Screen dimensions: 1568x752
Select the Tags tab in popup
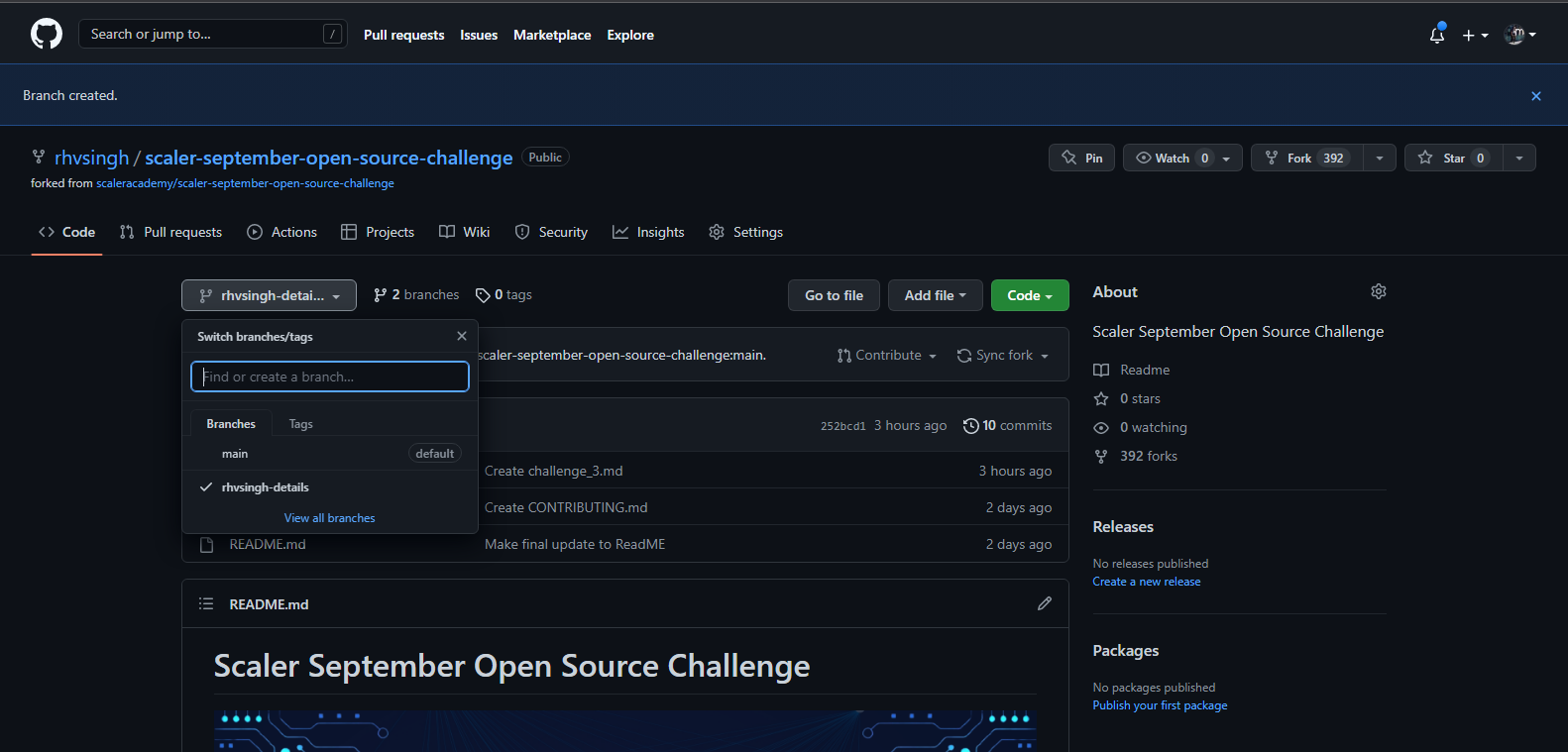pos(300,423)
